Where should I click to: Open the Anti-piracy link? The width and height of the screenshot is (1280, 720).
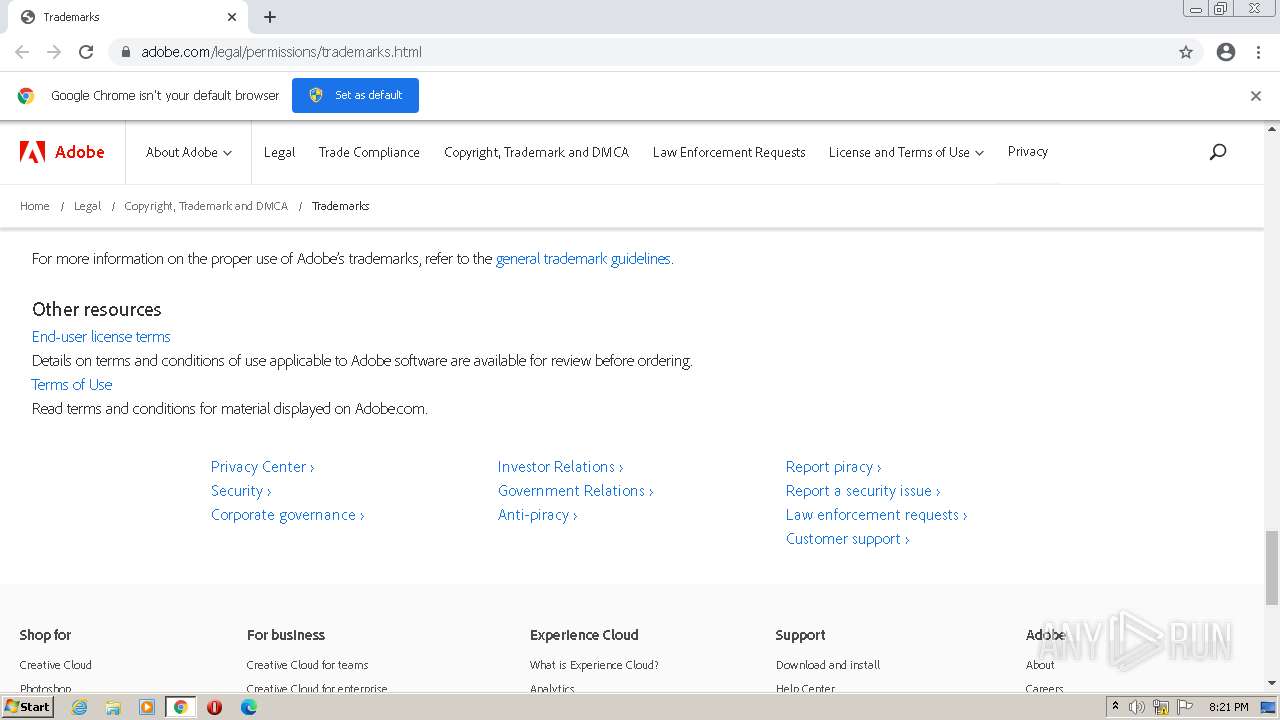tap(537, 515)
